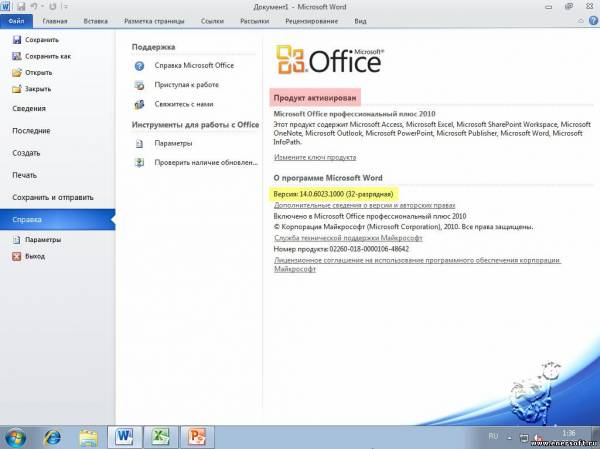
Task: Click the Сохранить как icon
Action: (x=17, y=56)
